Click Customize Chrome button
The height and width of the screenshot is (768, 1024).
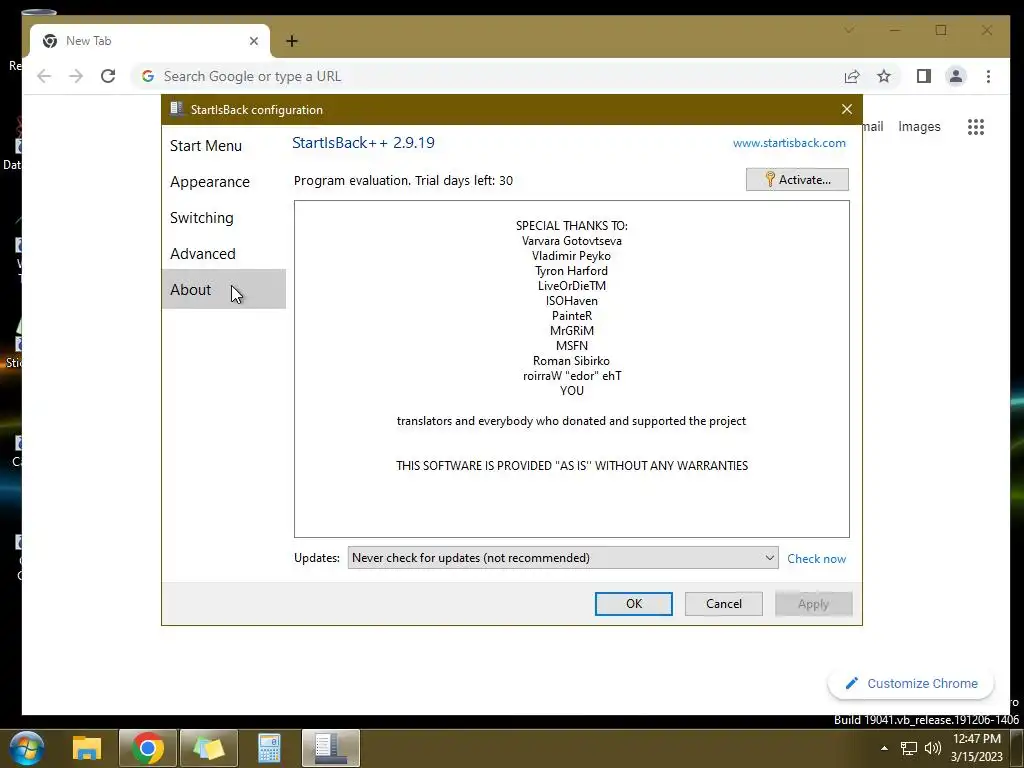pos(911,683)
